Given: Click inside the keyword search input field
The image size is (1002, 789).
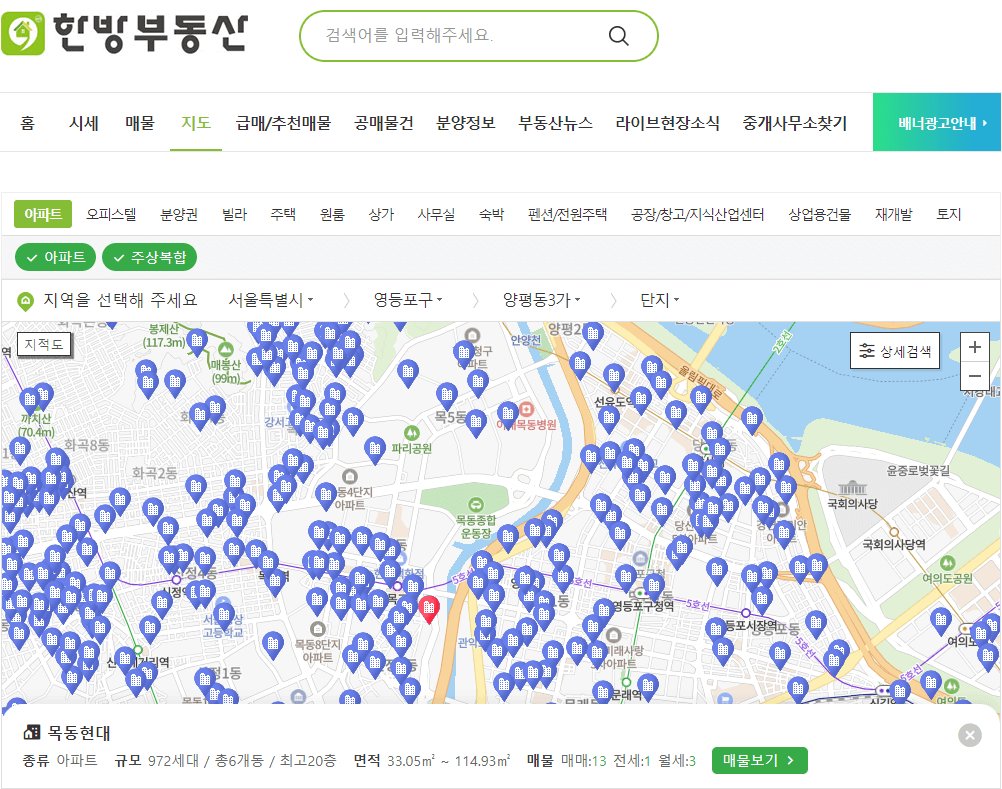Looking at the screenshot, I should point(450,35).
